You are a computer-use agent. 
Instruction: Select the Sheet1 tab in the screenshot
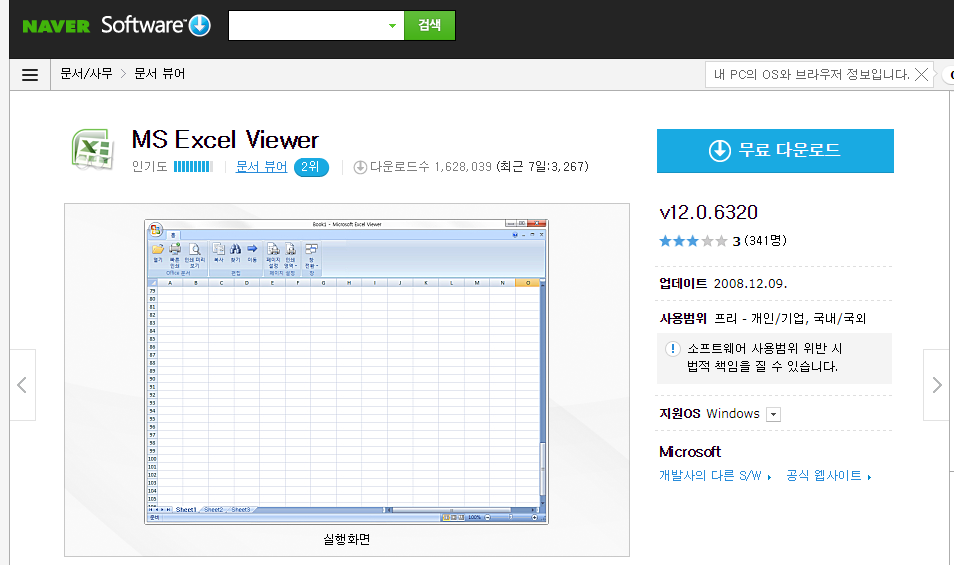coord(186,510)
